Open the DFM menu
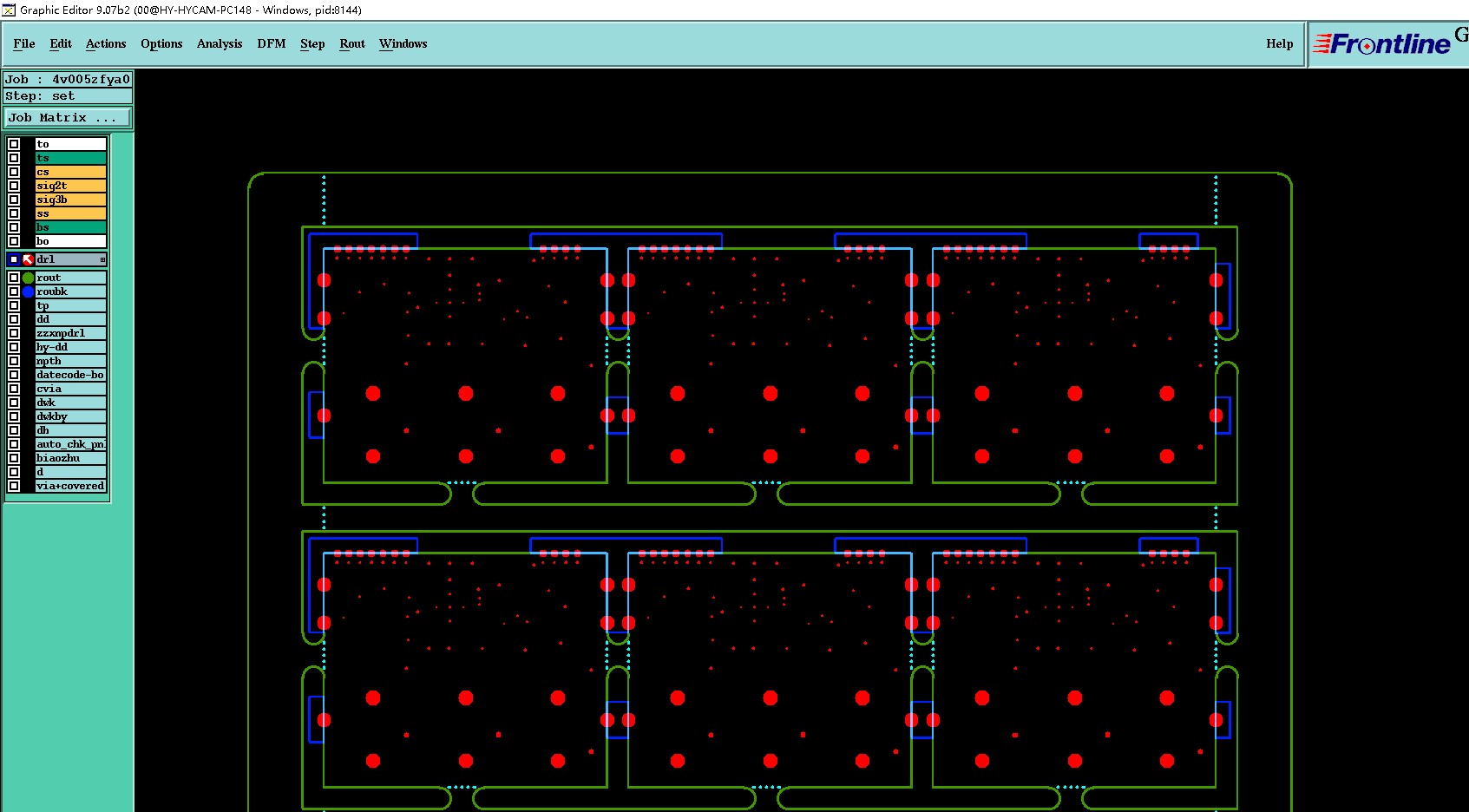Image resolution: width=1469 pixels, height=812 pixels. coord(272,43)
